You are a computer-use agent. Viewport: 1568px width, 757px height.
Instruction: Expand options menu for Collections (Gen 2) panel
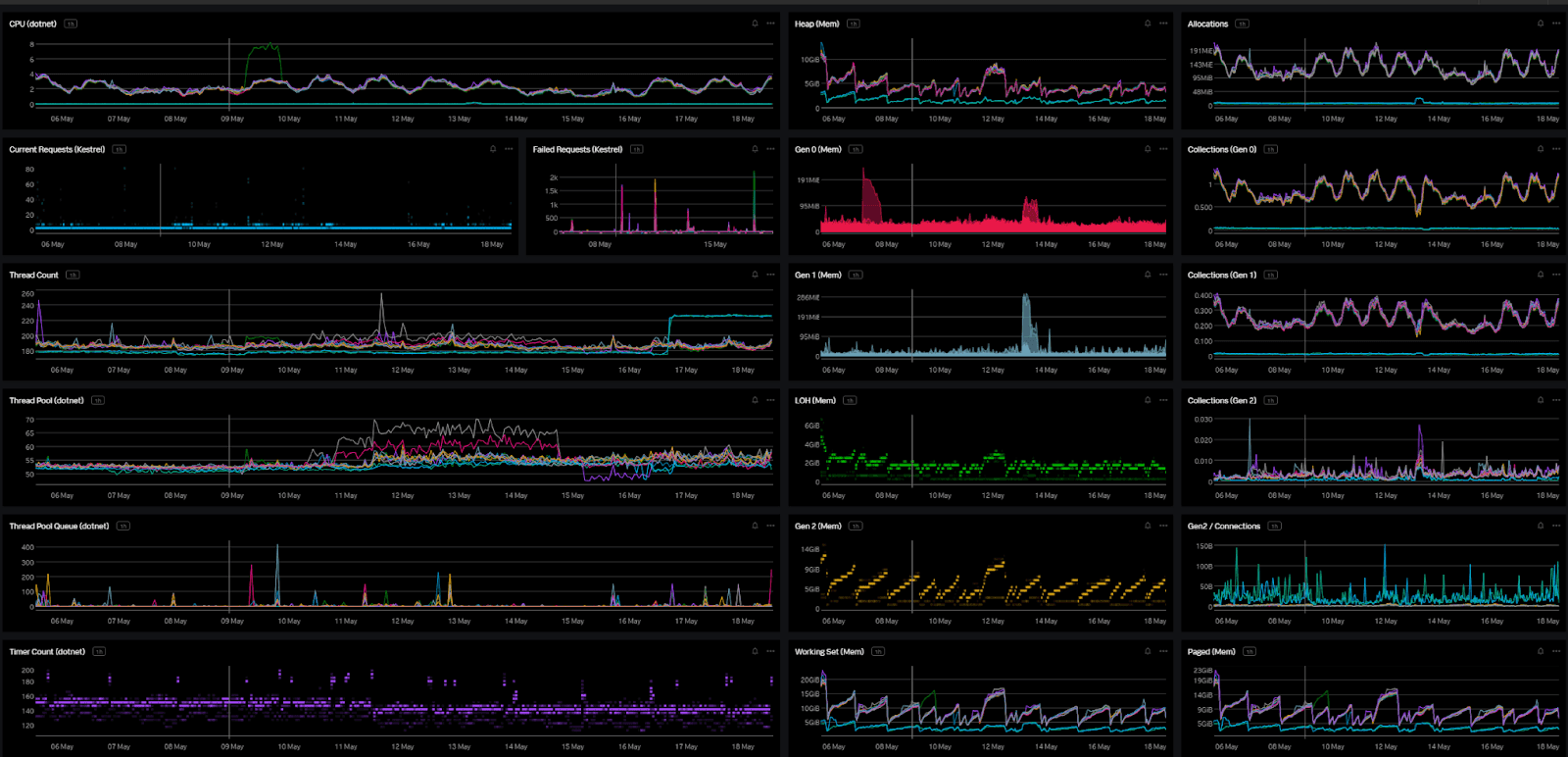pyautogui.click(x=1556, y=400)
